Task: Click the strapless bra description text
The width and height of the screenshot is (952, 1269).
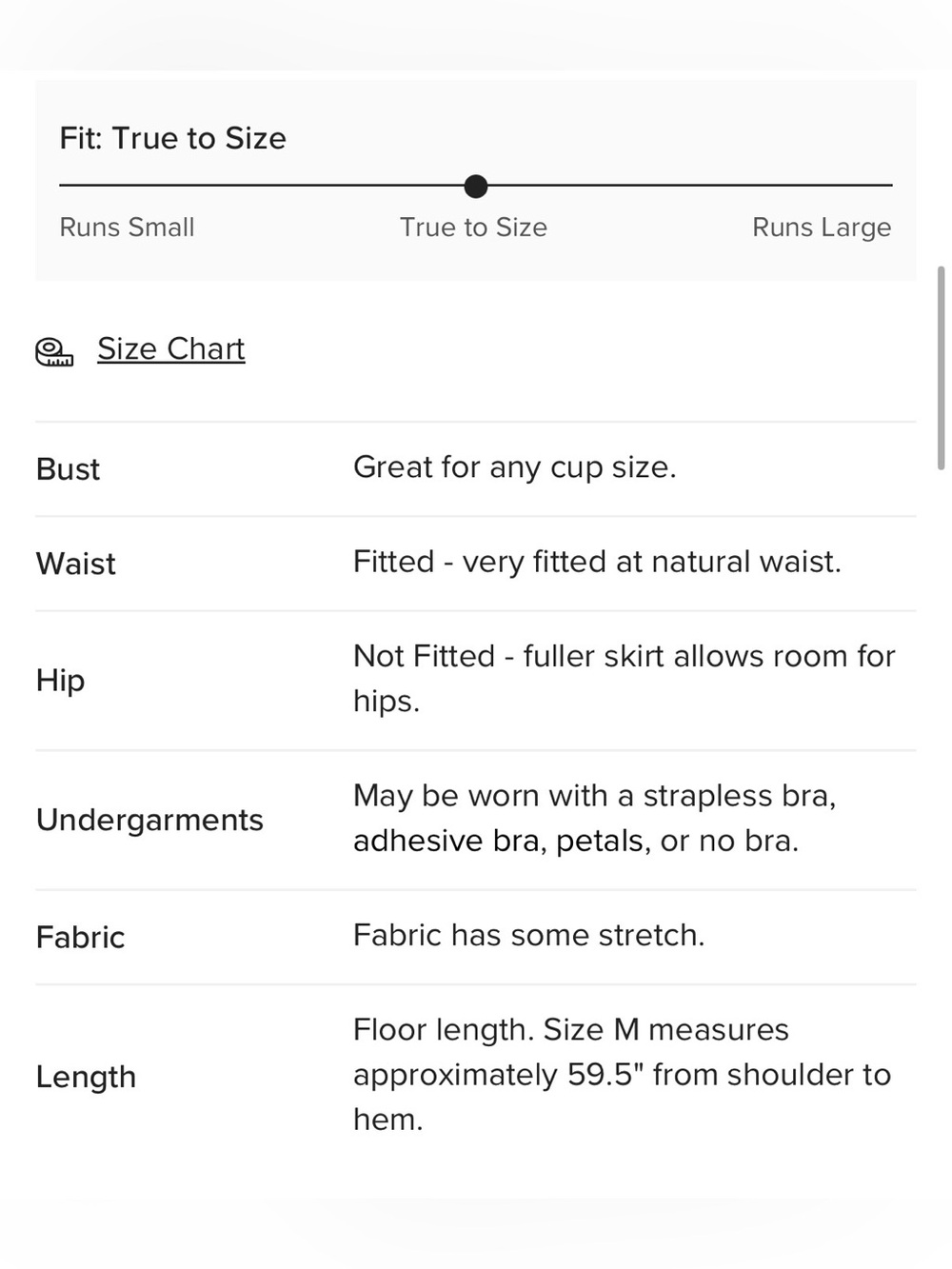Action: [595, 818]
